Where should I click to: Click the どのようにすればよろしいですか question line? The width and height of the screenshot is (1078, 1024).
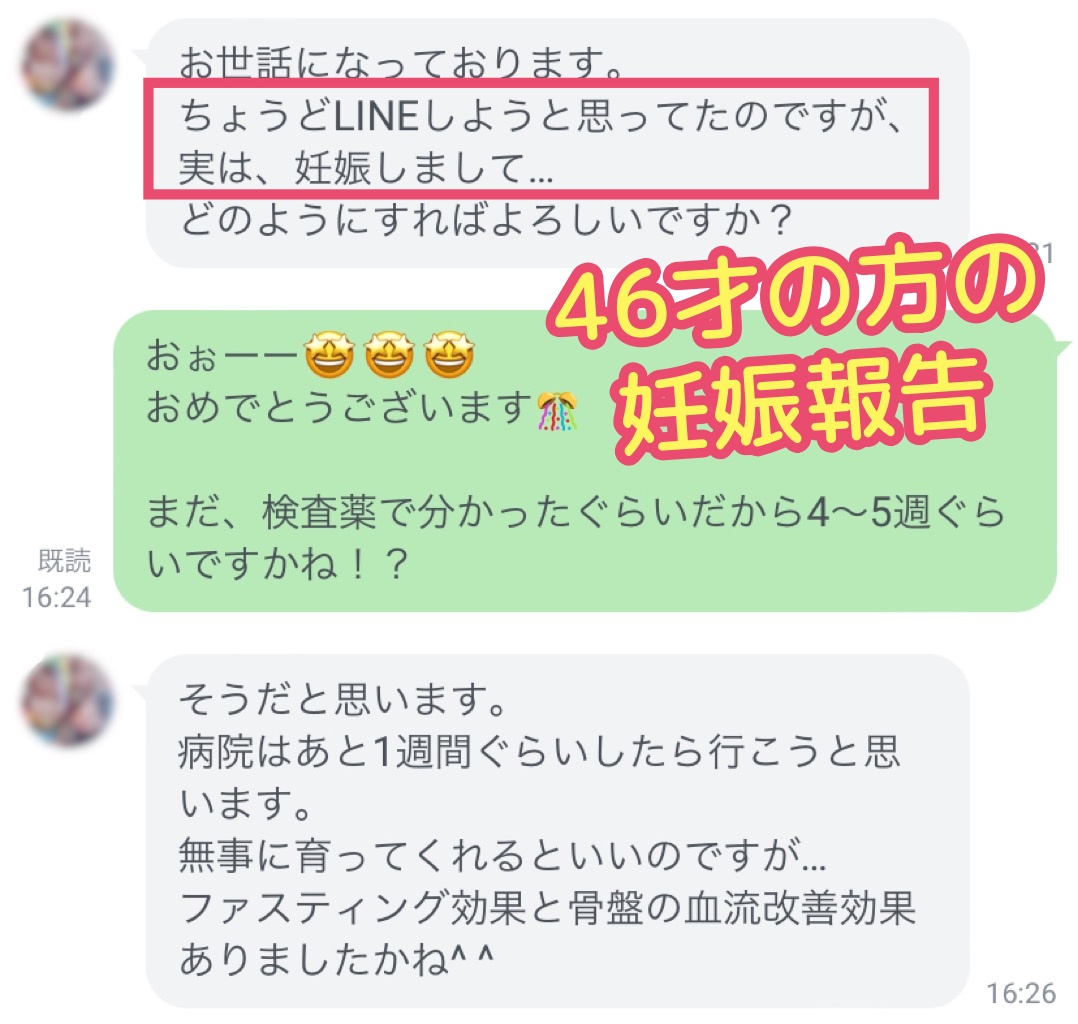[x=487, y=220]
